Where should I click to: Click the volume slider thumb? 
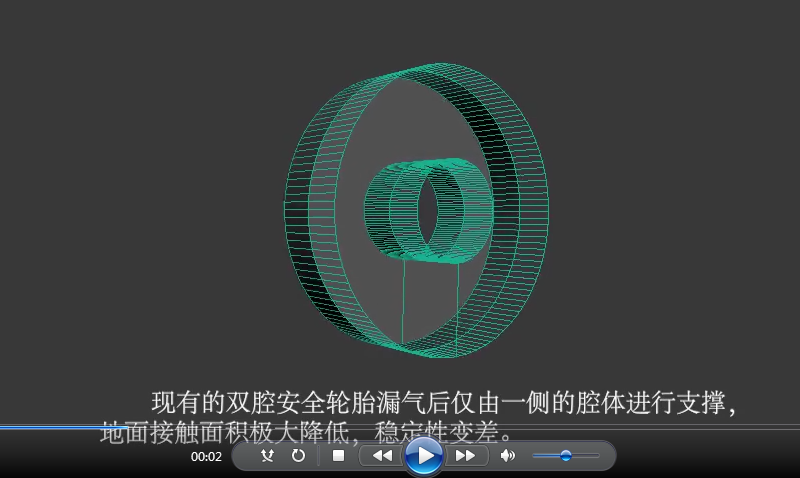coord(565,456)
